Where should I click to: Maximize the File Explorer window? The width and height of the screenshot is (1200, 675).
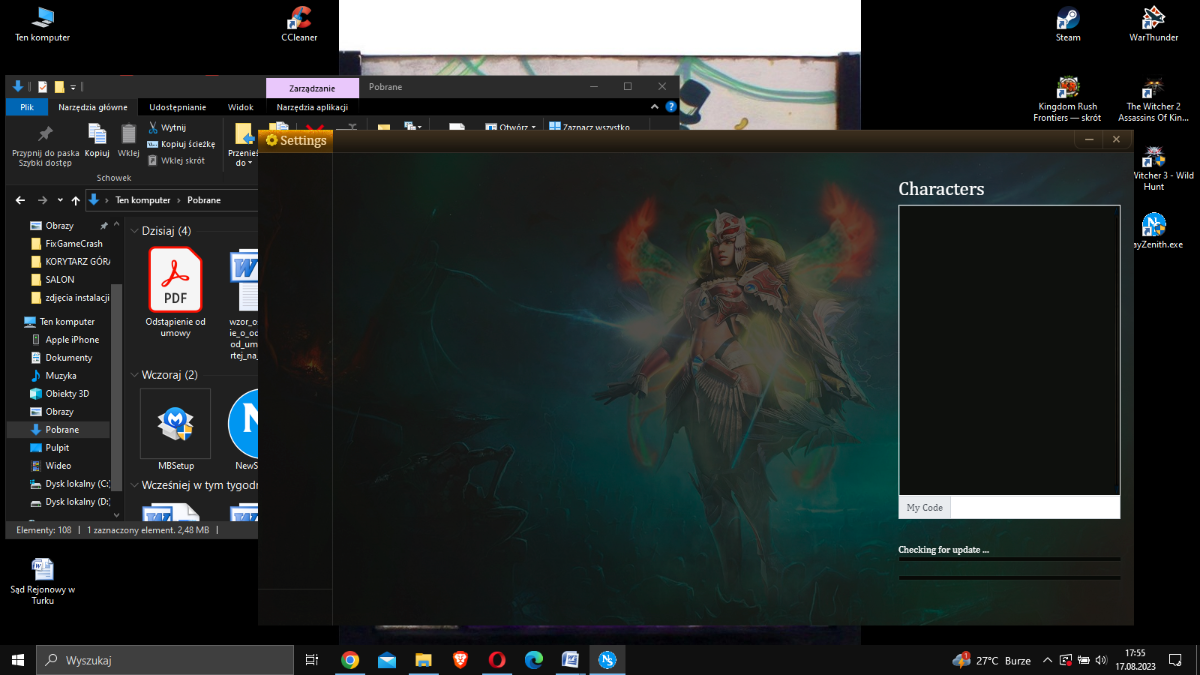tap(628, 87)
